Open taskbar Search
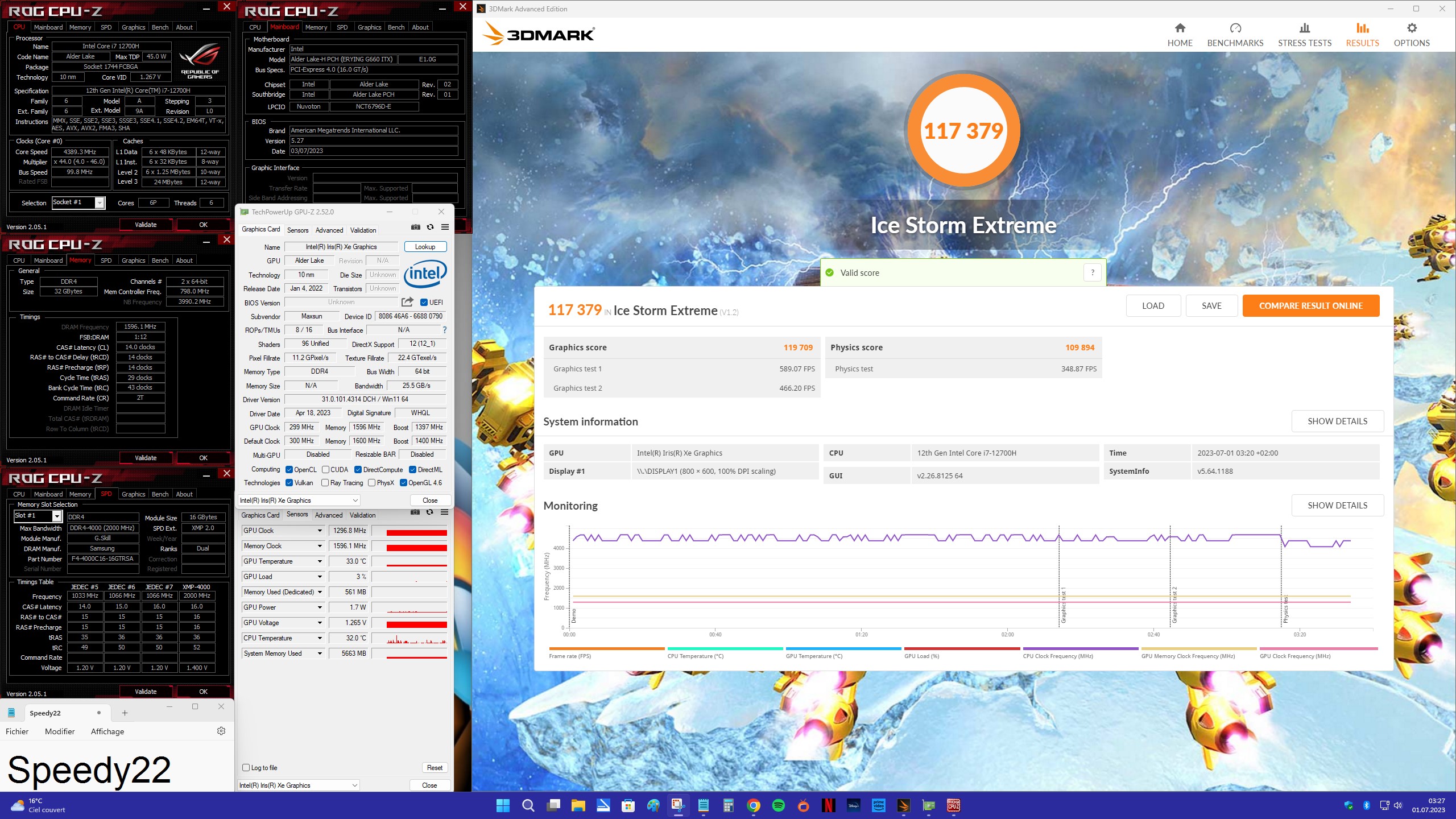1456x819 pixels. pyautogui.click(x=528, y=805)
